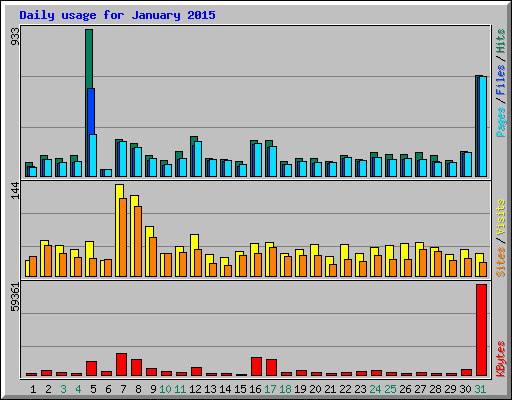Click day label 16 on the x-axis

(255, 389)
